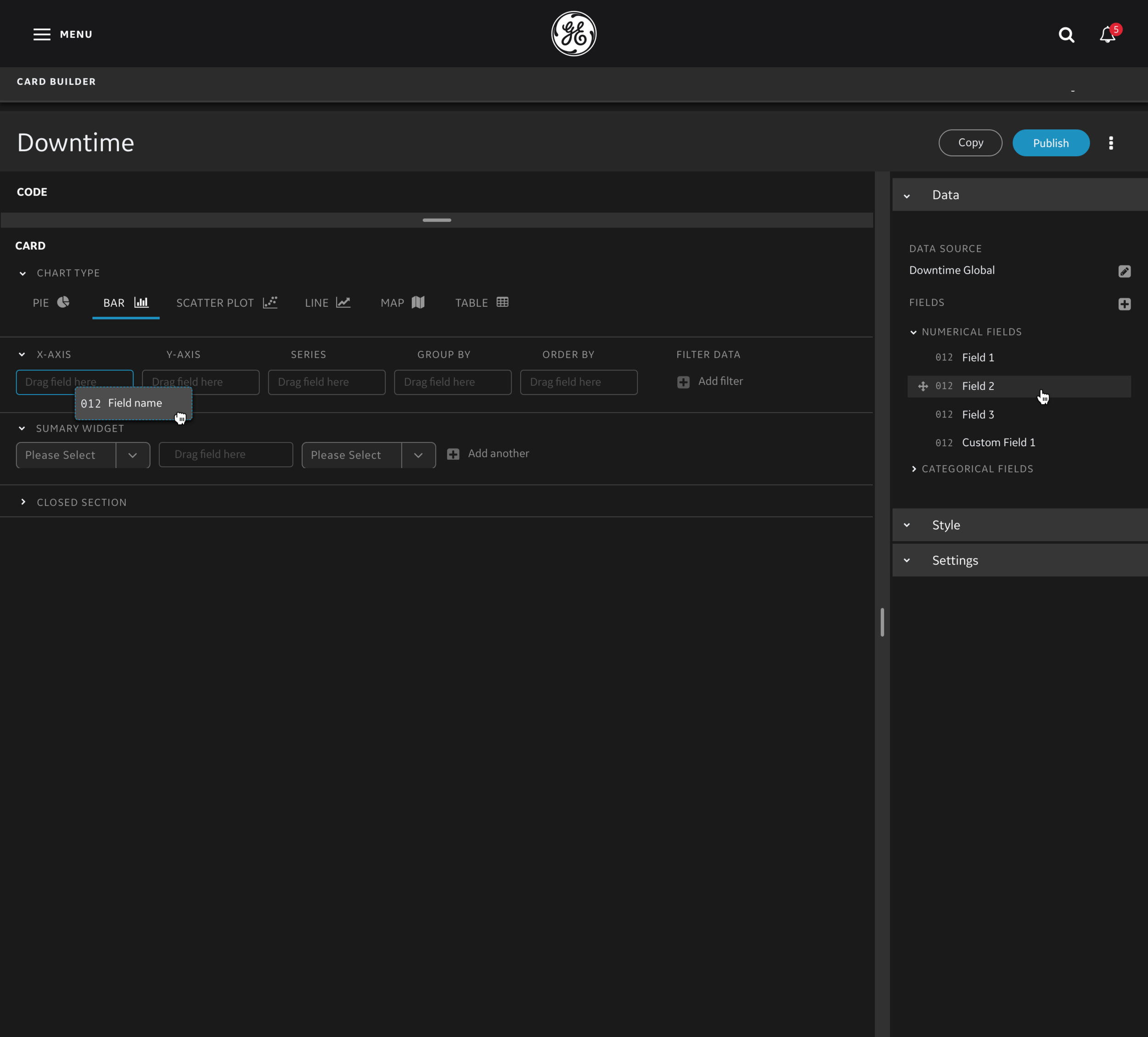Click the hamburger menu icon
1148x1037 pixels.
coord(42,34)
